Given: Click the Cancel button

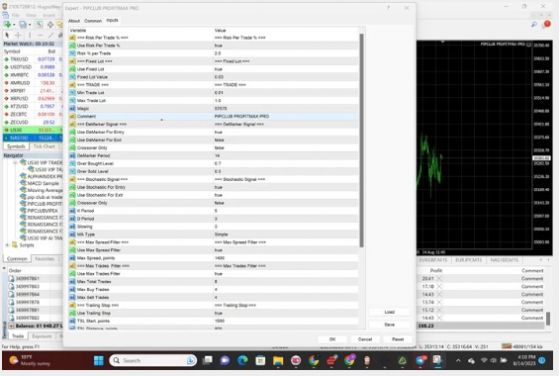Looking at the screenshot, I should click(365, 339).
